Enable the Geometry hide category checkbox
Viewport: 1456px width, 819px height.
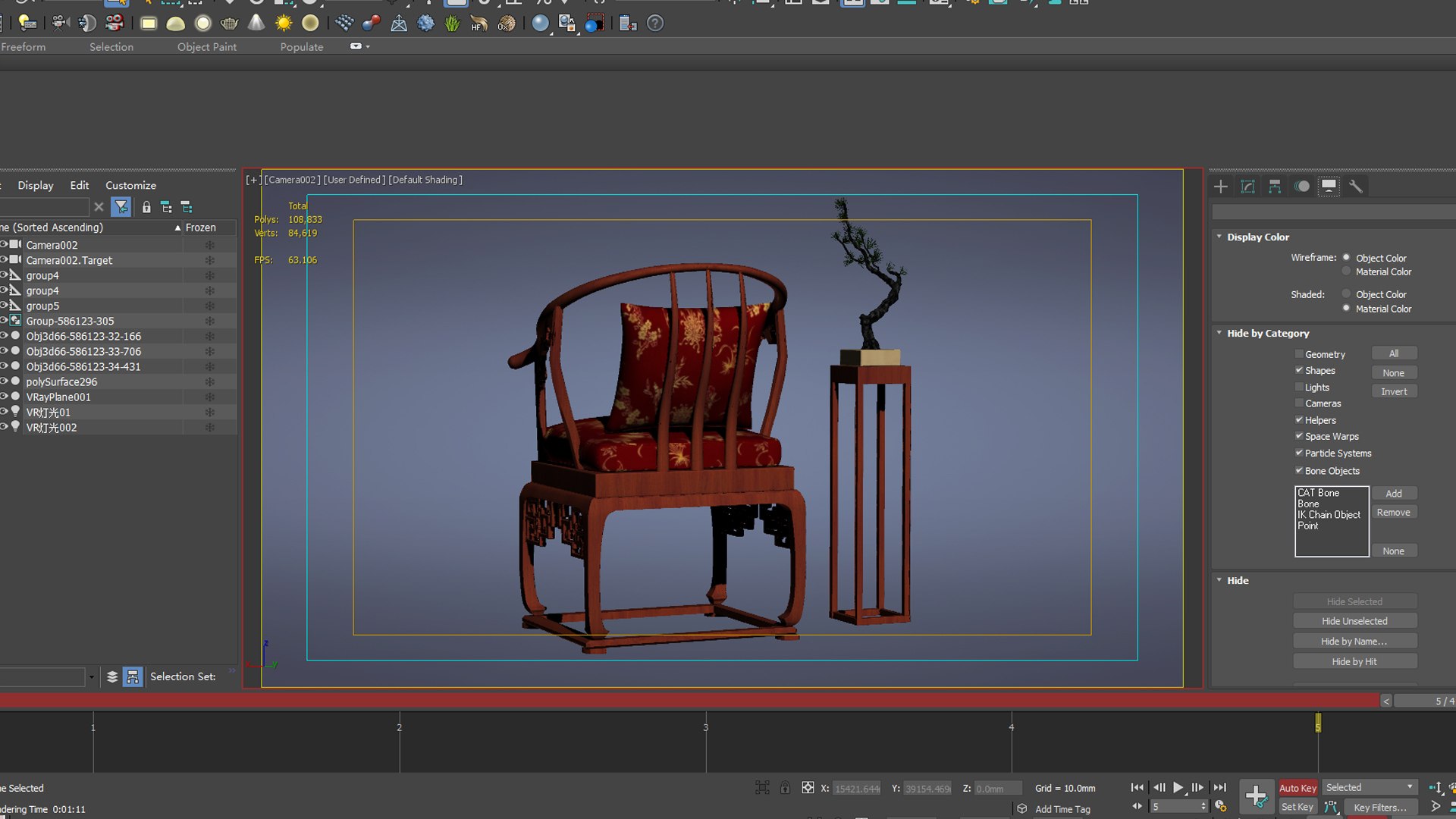1299,354
